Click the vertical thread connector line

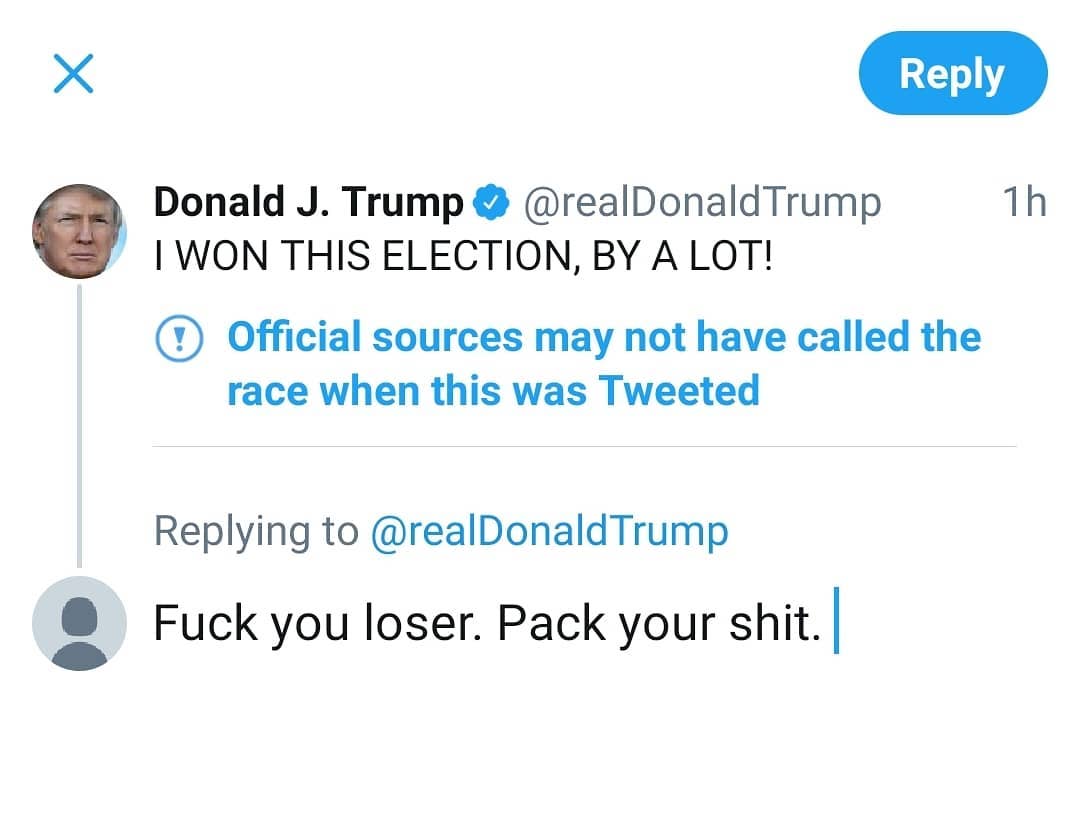(79, 420)
